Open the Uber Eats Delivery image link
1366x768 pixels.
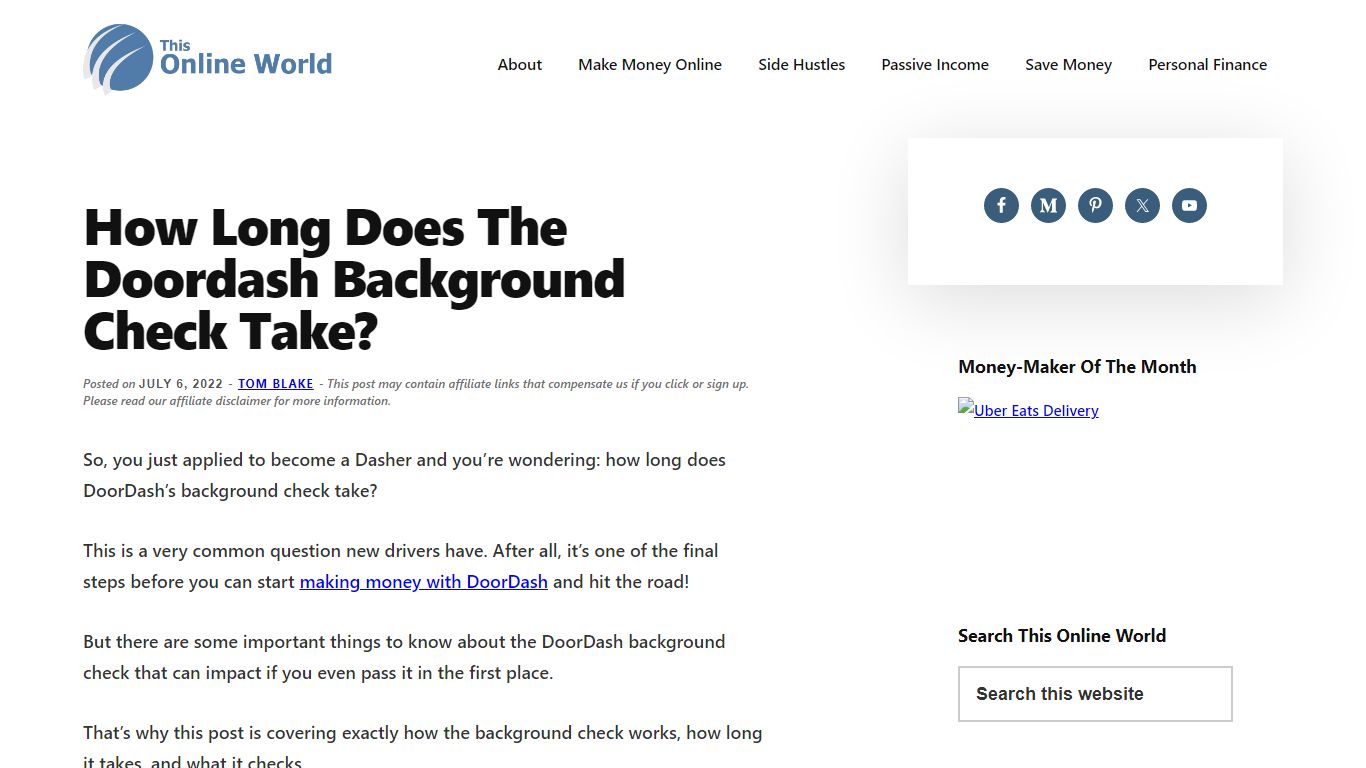coord(1028,410)
